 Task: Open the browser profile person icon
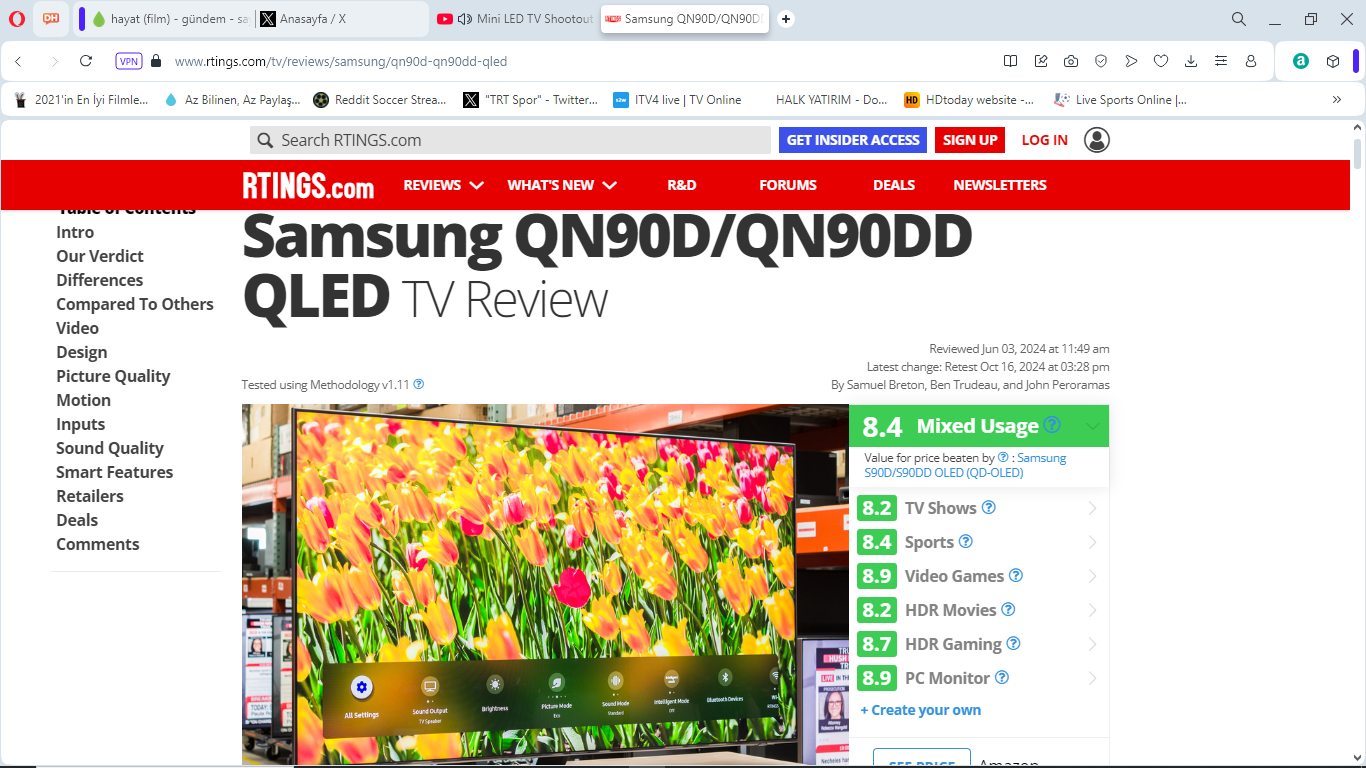point(1251,61)
